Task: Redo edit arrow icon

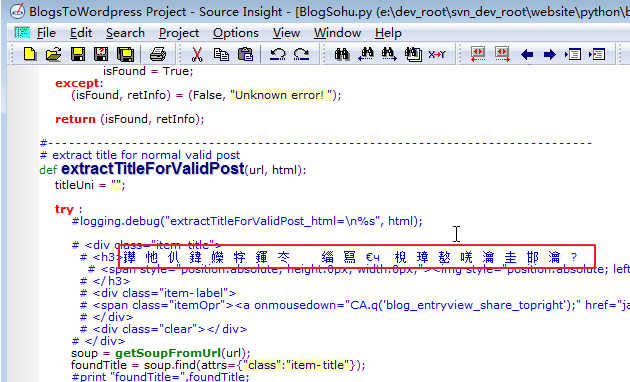Action: (x=301, y=54)
